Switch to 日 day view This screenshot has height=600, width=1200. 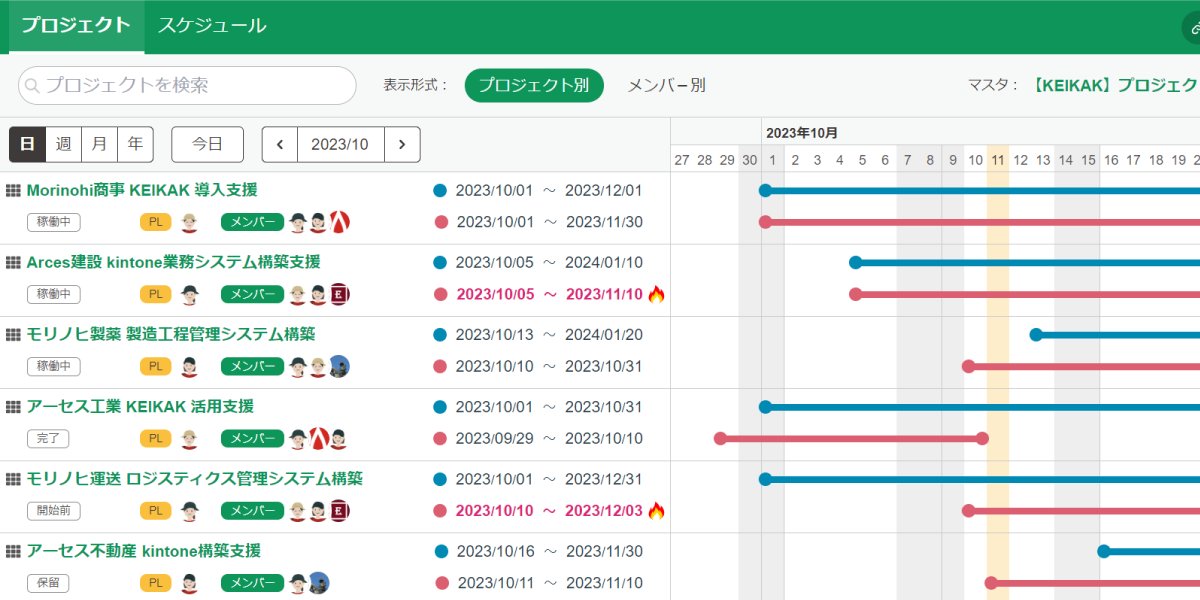click(27, 144)
